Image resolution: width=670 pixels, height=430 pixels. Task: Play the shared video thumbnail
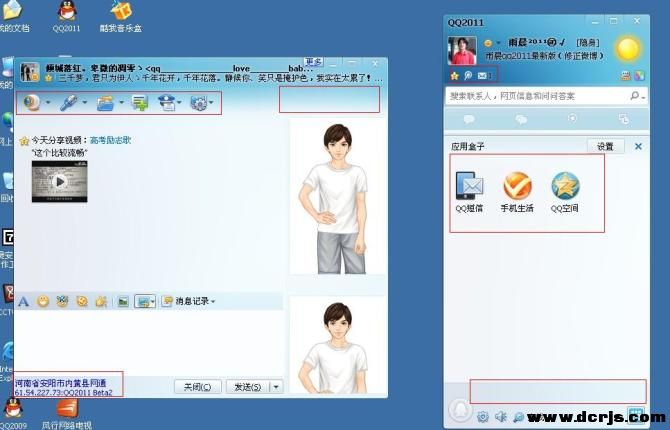tap(59, 181)
